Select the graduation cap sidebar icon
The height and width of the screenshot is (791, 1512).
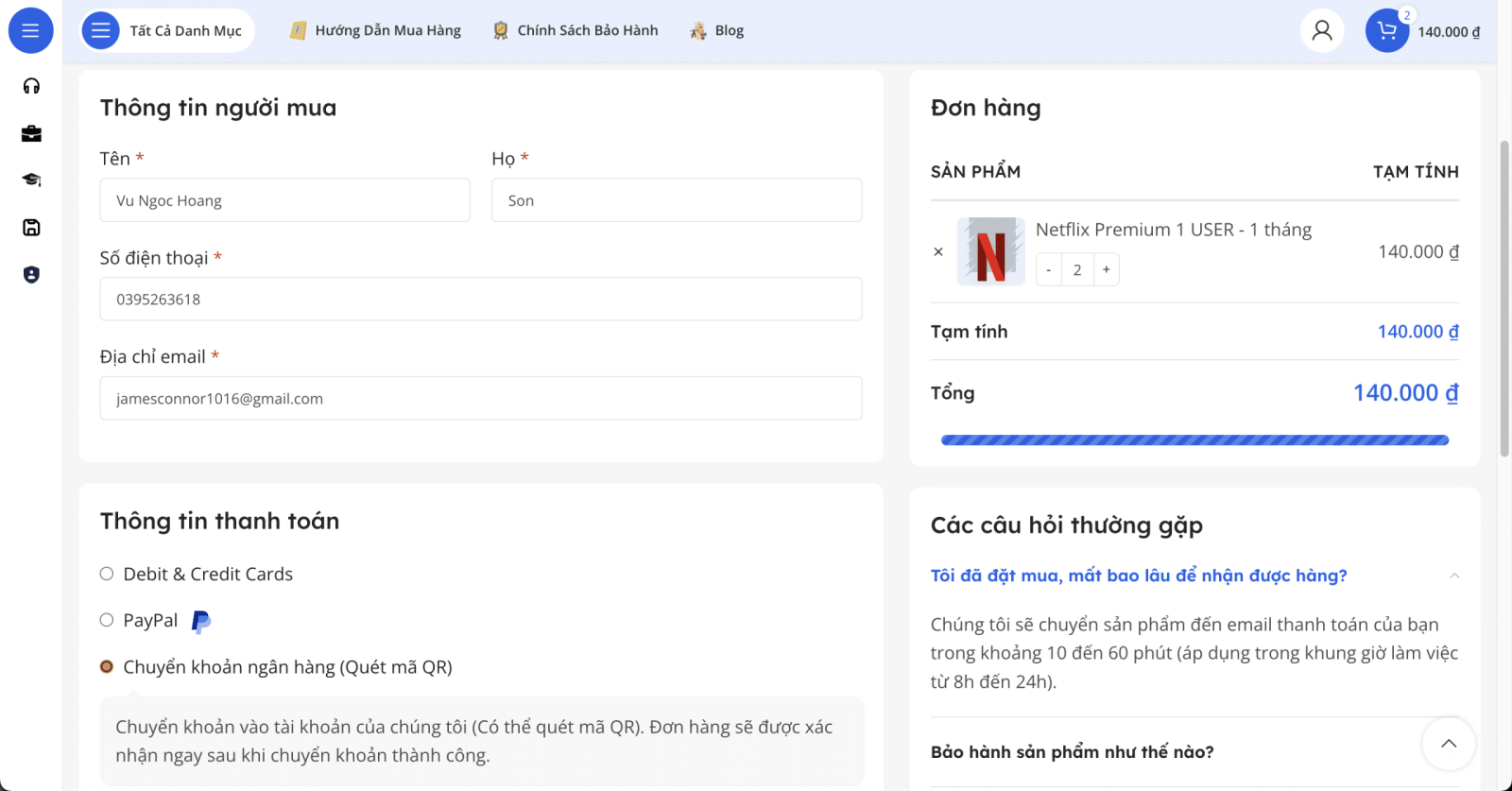pyautogui.click(x=31, y=180)
